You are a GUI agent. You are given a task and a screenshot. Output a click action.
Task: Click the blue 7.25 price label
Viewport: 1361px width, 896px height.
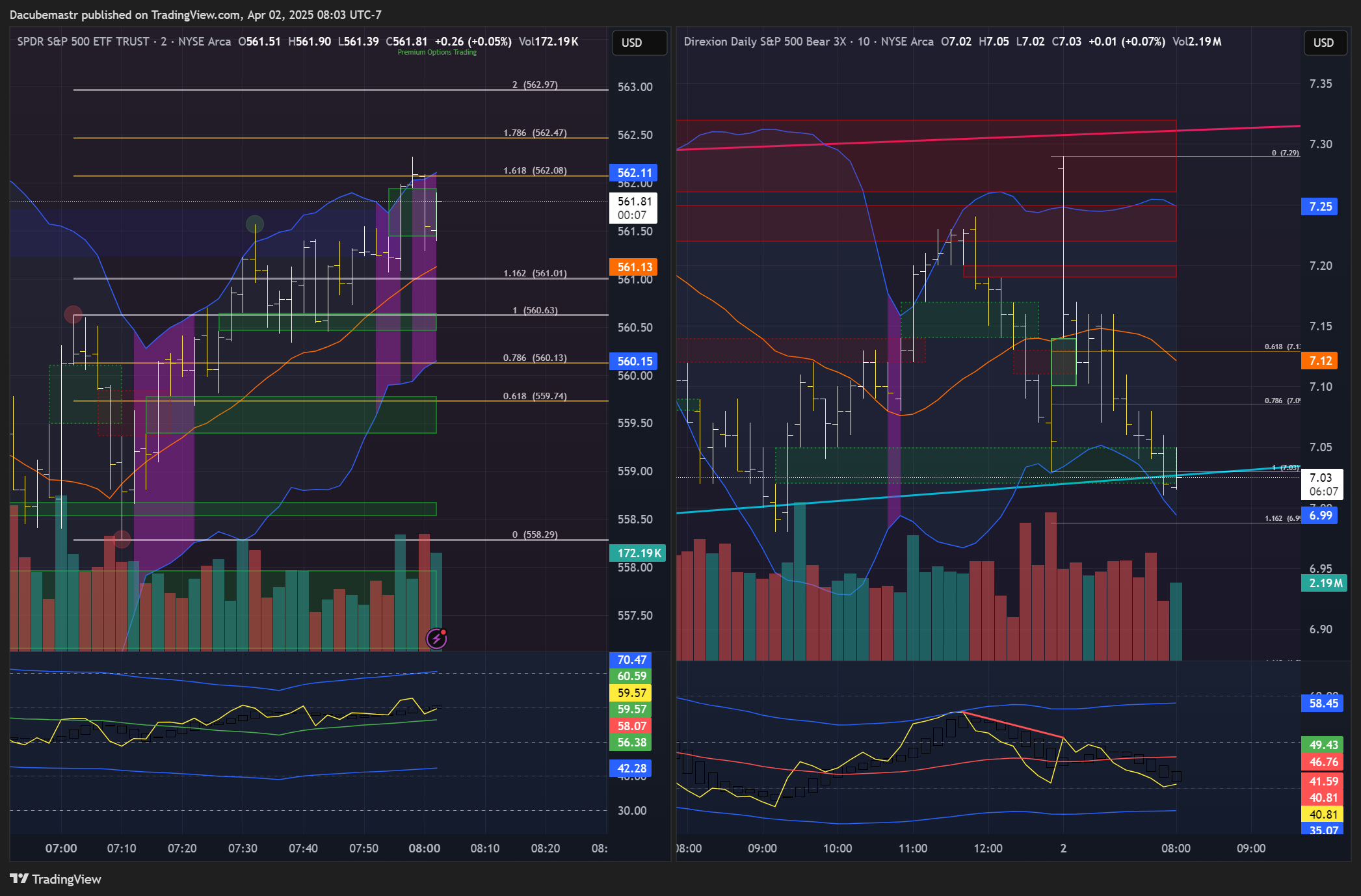point(1320,206)
